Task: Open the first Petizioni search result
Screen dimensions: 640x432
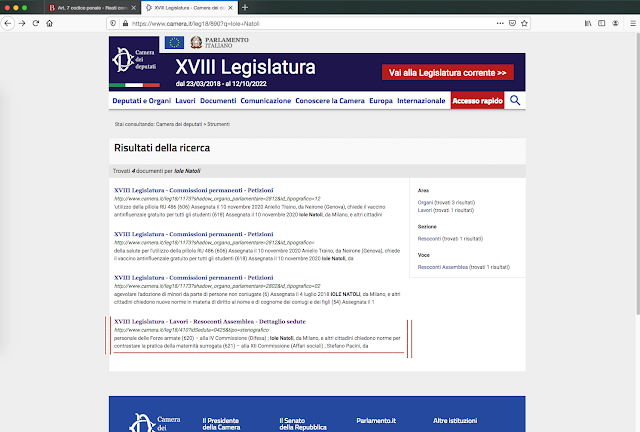Action: pyautogui.click(x=193, y=190)
